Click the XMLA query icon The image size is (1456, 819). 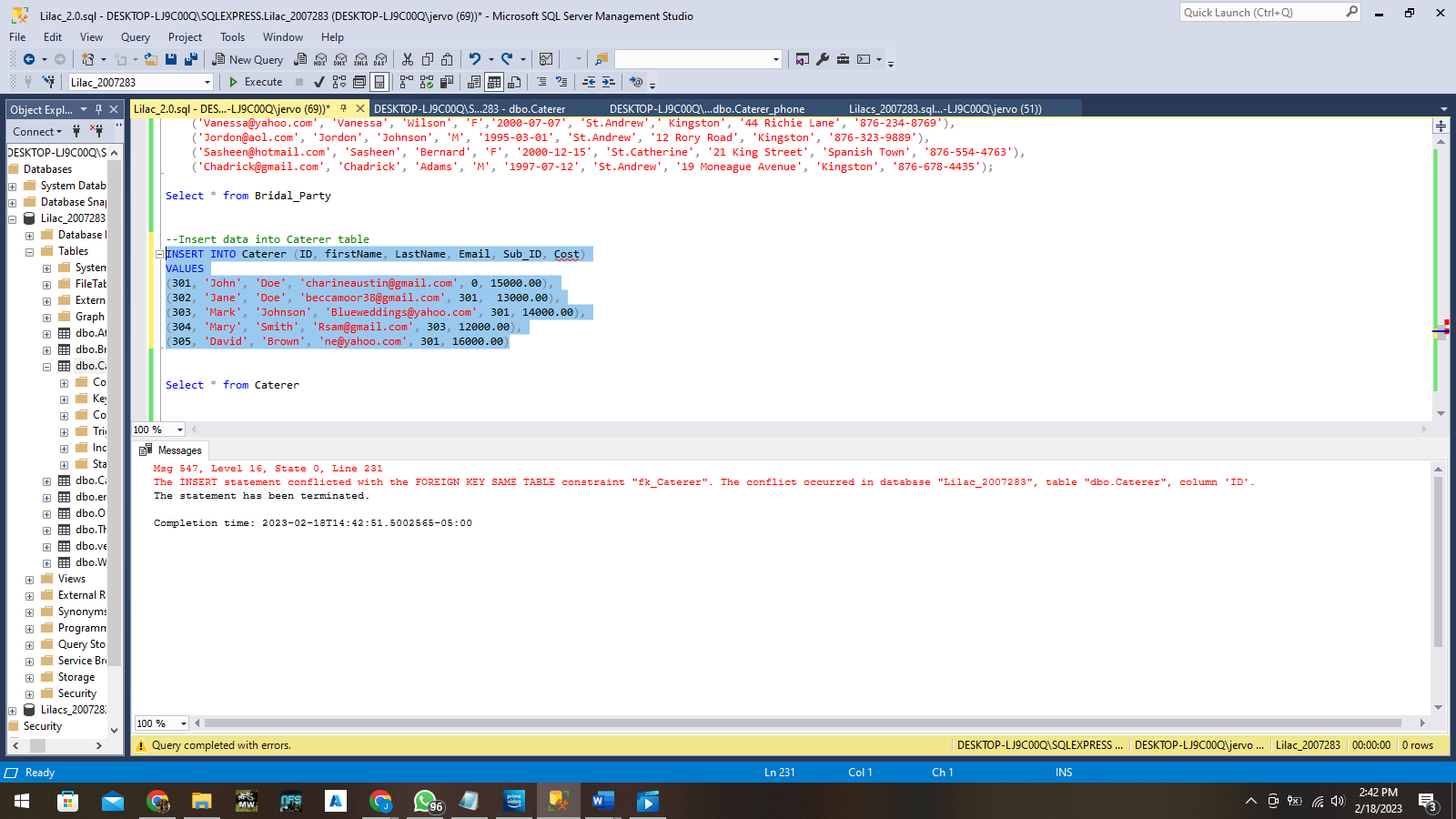(361, 59)
